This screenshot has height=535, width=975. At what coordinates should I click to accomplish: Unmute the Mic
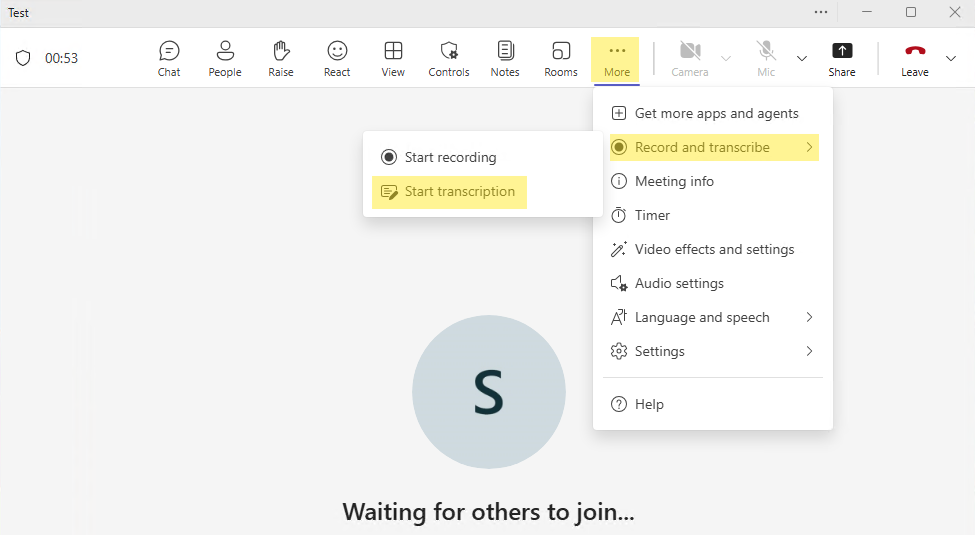pyautogui.click(x=766, y=58)
